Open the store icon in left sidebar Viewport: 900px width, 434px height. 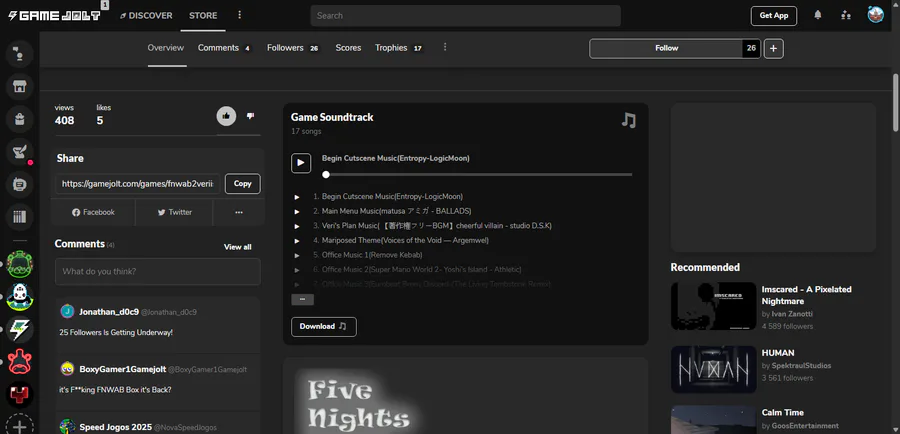(20, 87)
